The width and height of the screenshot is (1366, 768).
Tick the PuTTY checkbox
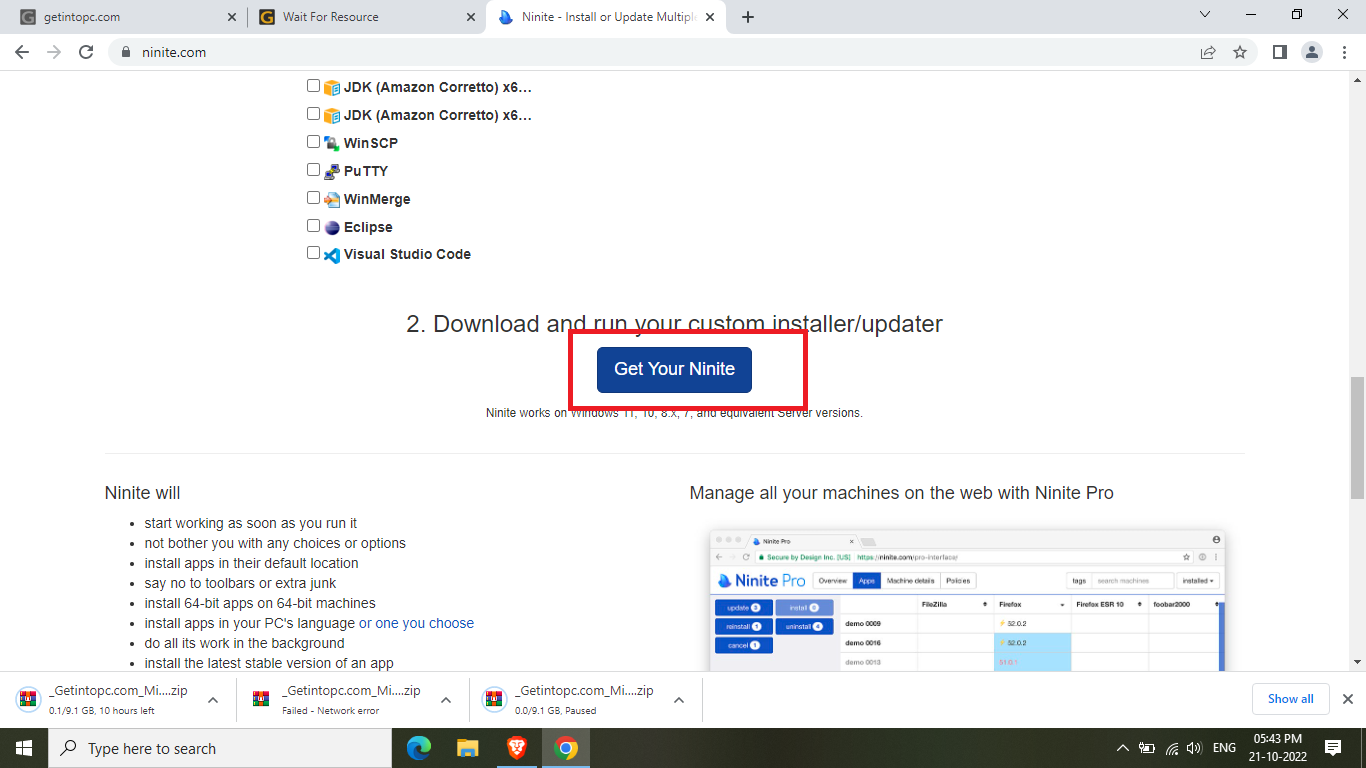(x=314, y=170)
